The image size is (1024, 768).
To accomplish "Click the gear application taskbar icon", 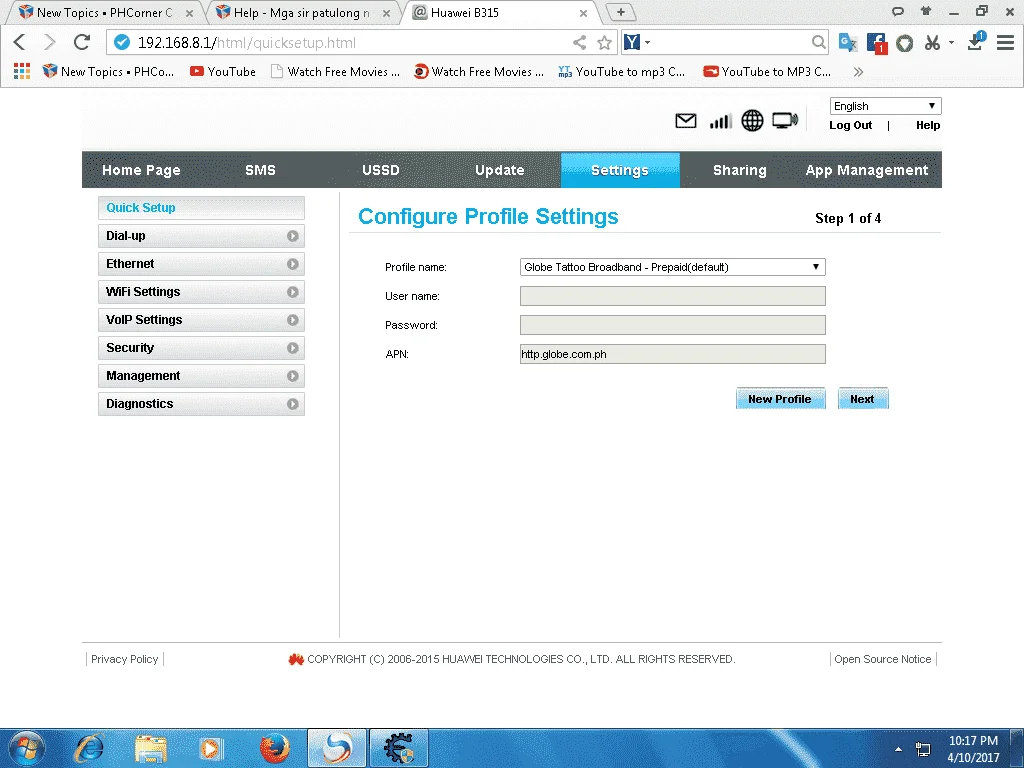I will [399, 748].
